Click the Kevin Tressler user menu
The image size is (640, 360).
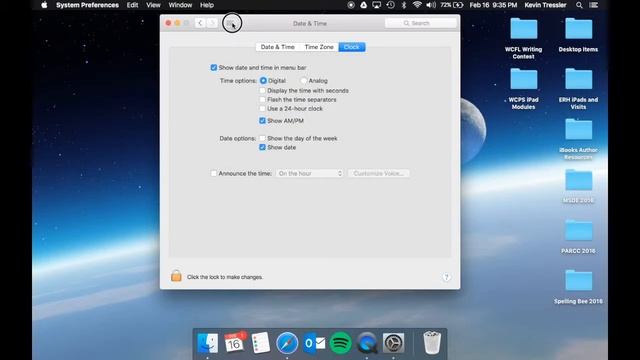coord(545,5)
